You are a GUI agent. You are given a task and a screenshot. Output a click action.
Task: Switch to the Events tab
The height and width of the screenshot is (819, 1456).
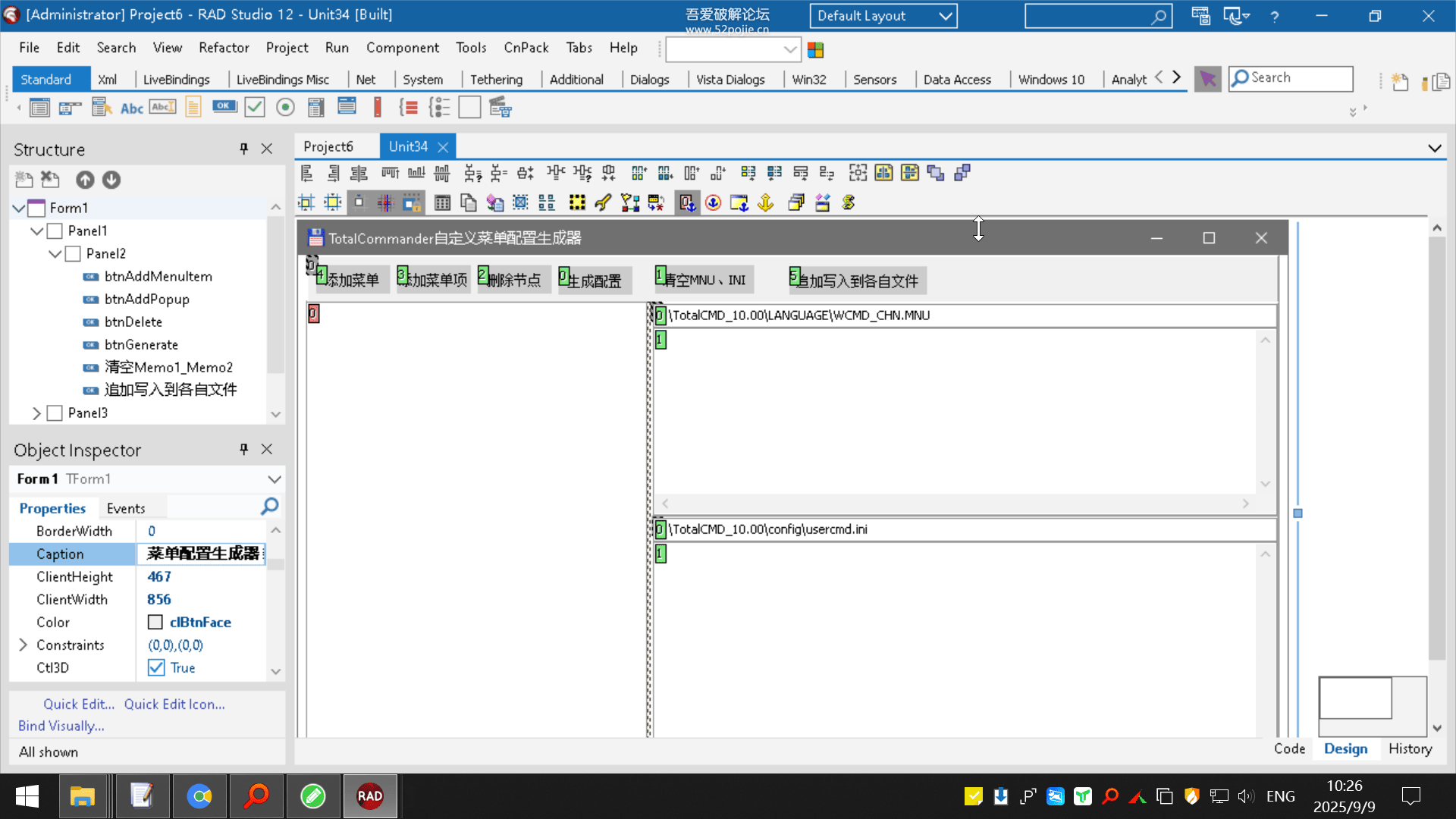coord(126,508)
